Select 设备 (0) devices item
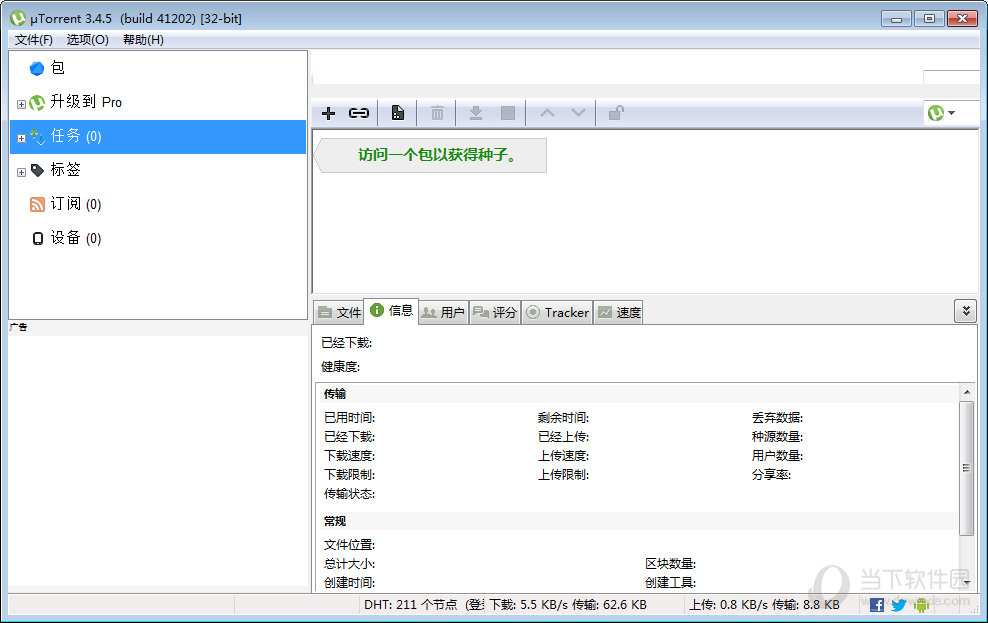The width and height of the screenshot is (988, 623). tap(66, 238)
